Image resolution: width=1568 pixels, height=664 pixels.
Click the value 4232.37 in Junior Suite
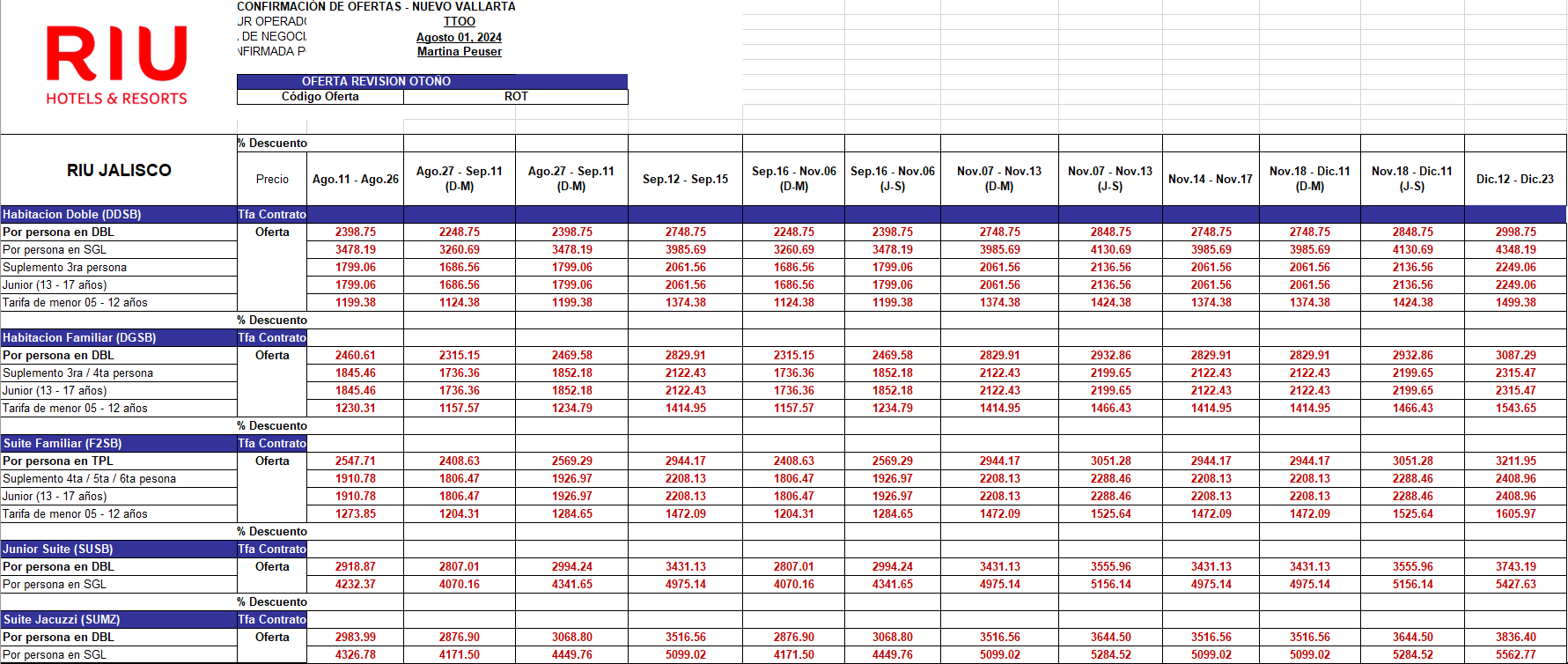pyautogui.click(x=356, y=584)
